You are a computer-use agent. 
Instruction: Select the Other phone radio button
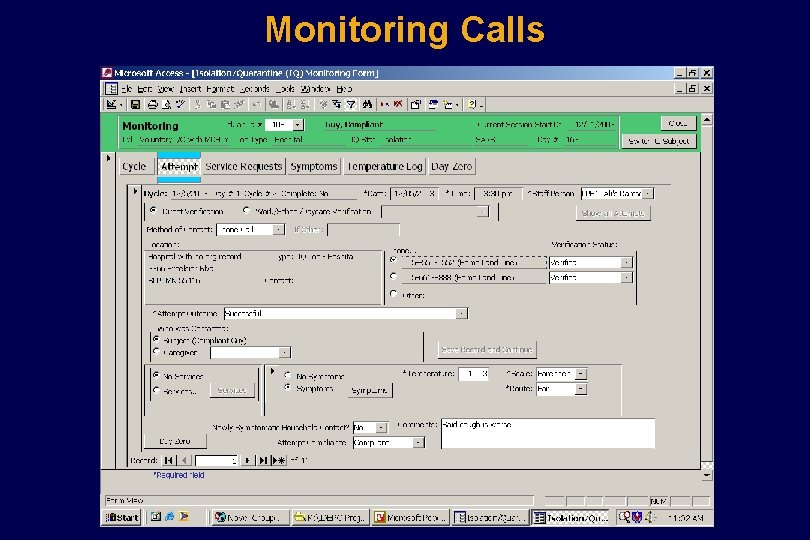tap(394, 294)
